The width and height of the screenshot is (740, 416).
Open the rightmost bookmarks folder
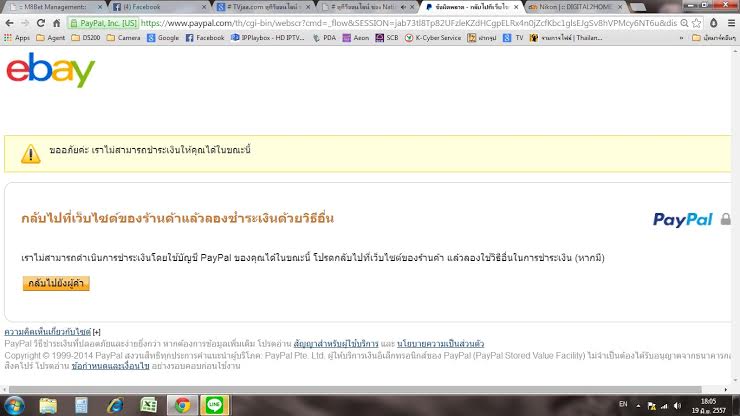714,38
